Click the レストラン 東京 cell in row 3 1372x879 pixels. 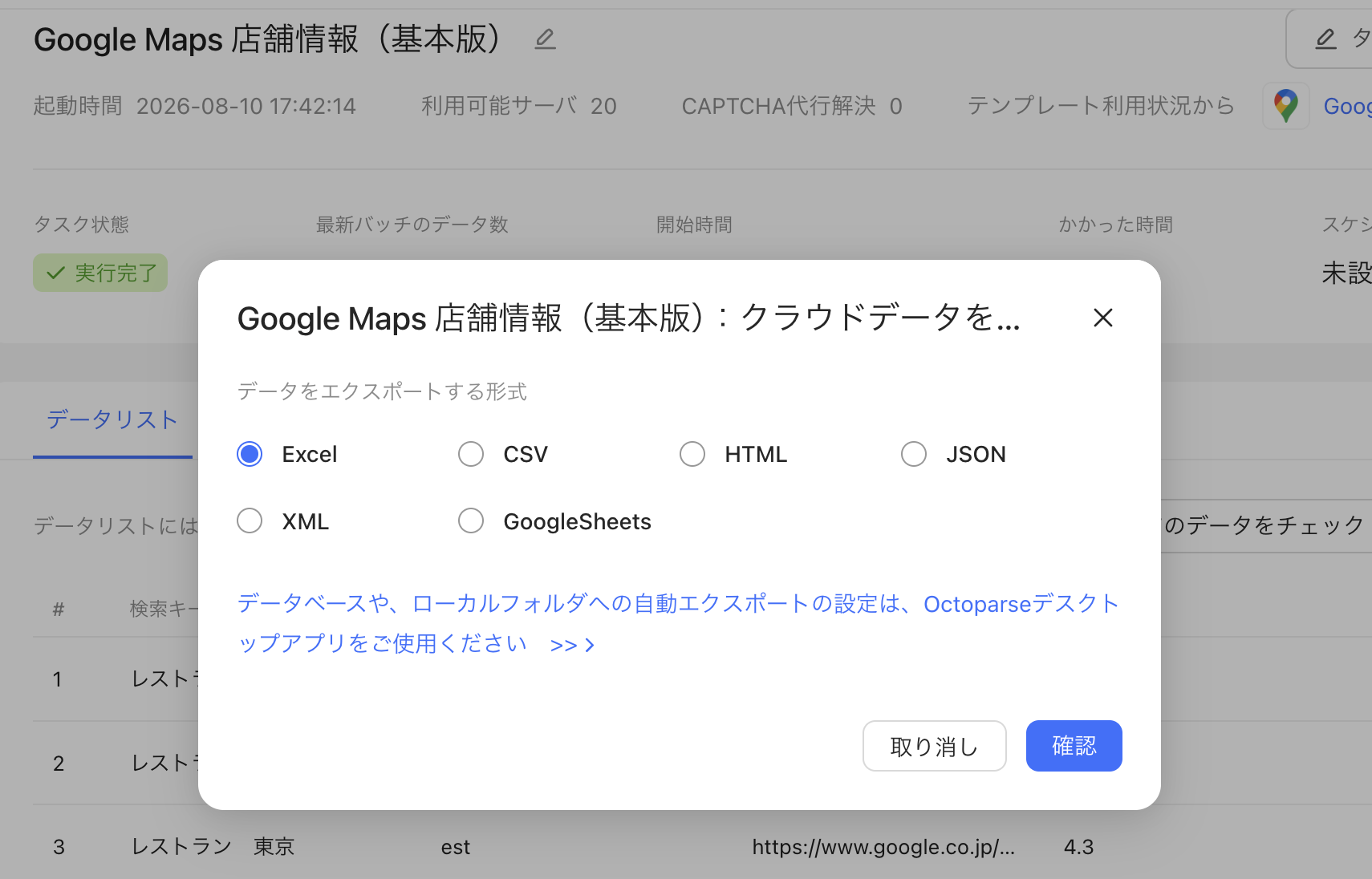(213, 847)
